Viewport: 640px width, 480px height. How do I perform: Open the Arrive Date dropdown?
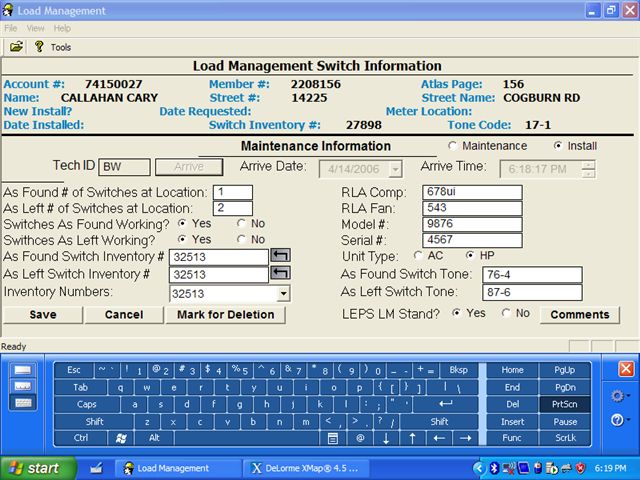click(x=394, y=169)
